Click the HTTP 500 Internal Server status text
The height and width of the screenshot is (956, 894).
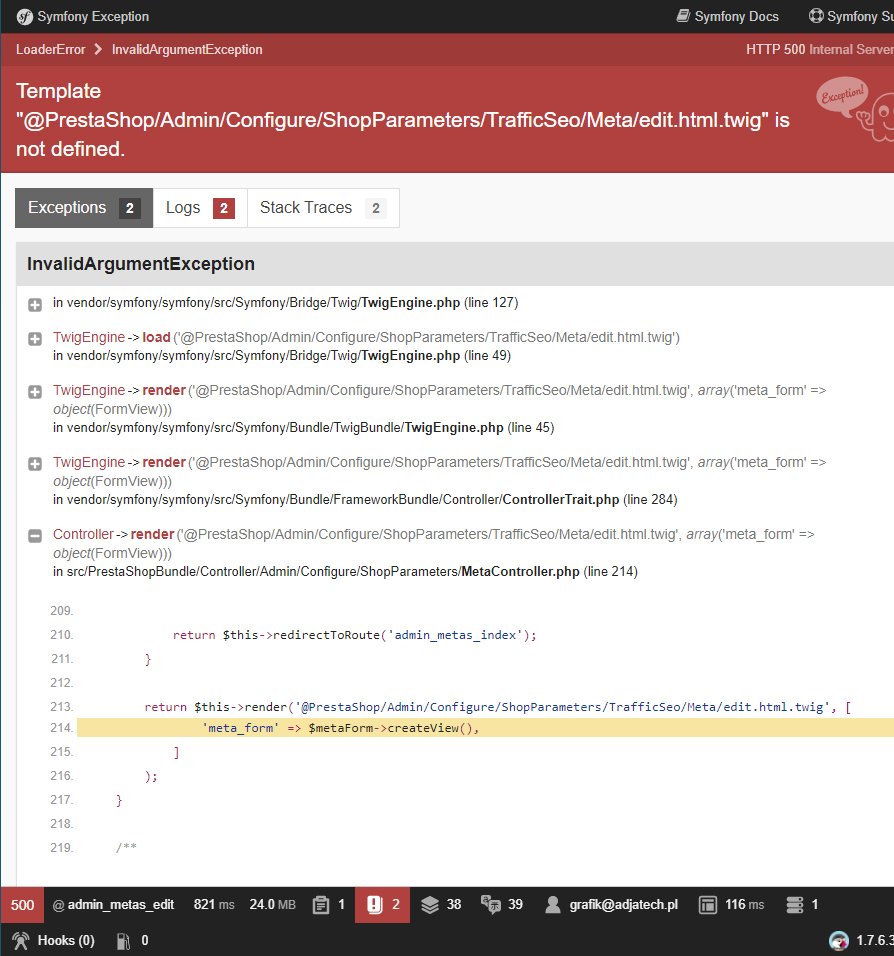[820, 49]
